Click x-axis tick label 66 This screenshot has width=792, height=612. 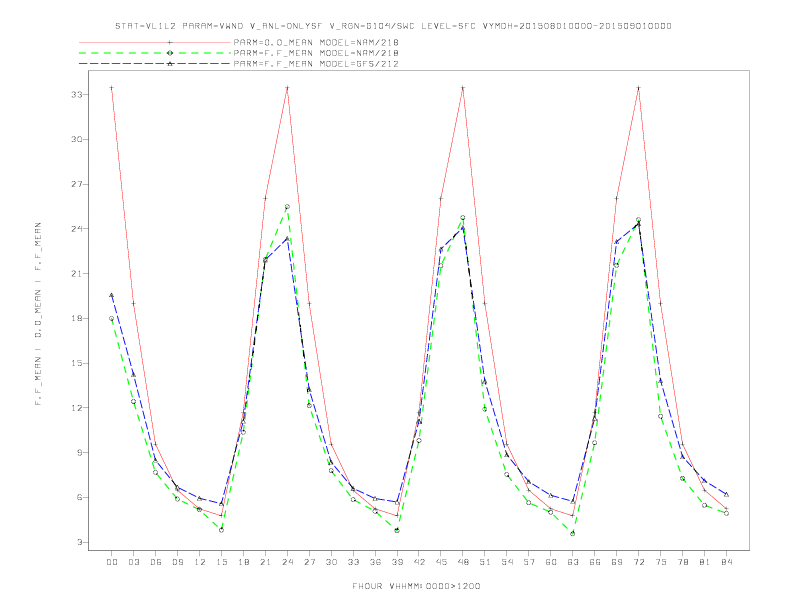595,562
